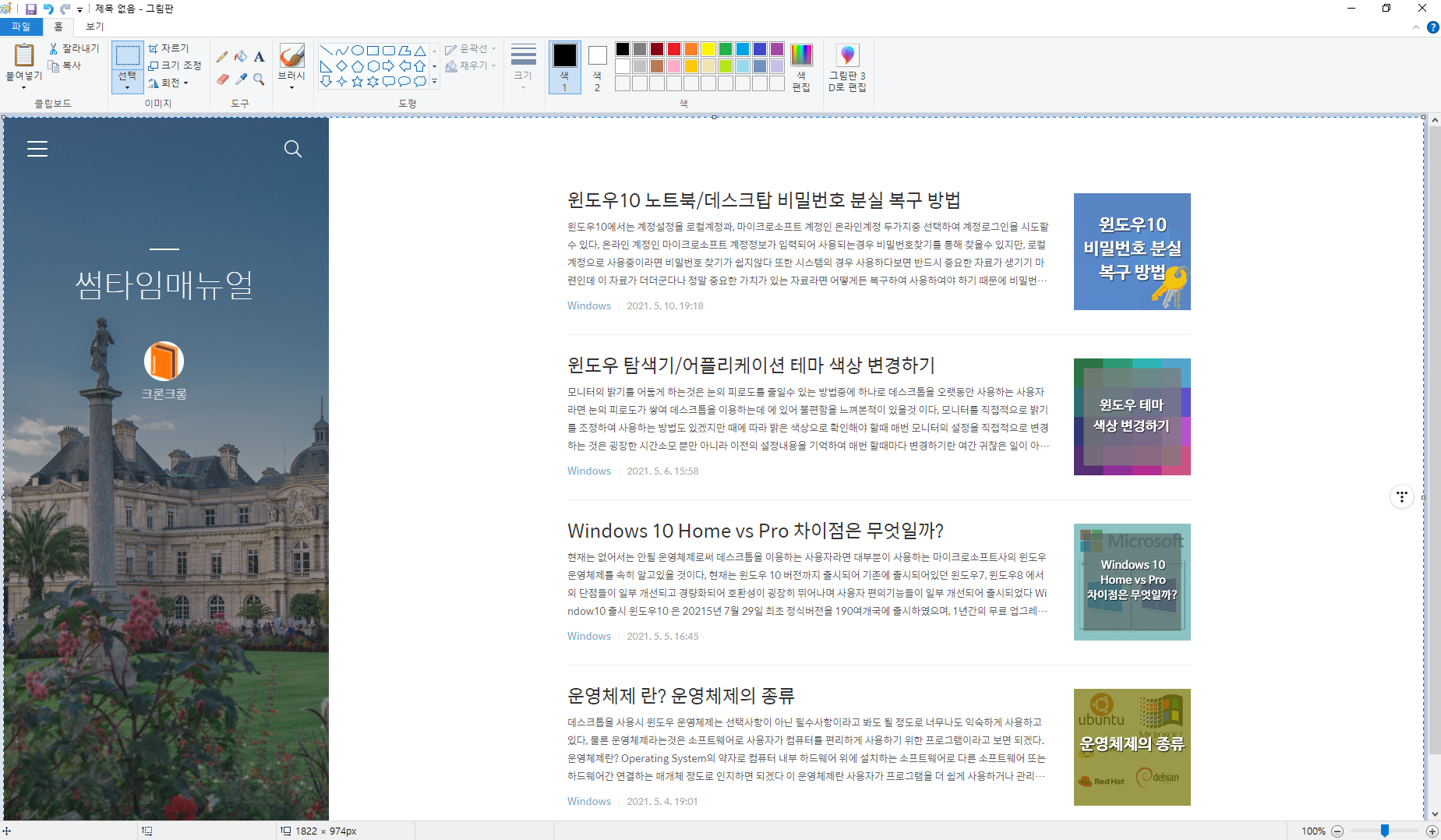Switch to the 보기 (View) tab
1441x840 pixels.
pos(95,26)
